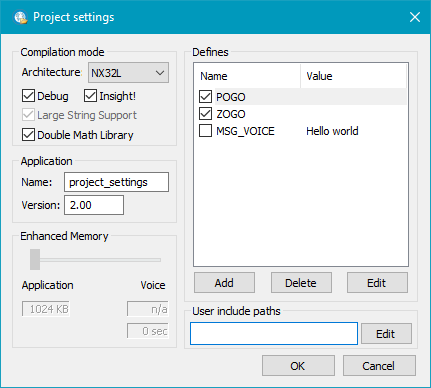Select the ZOGO row text
This screenshot has width=431, height=388.
click(231, 114)
